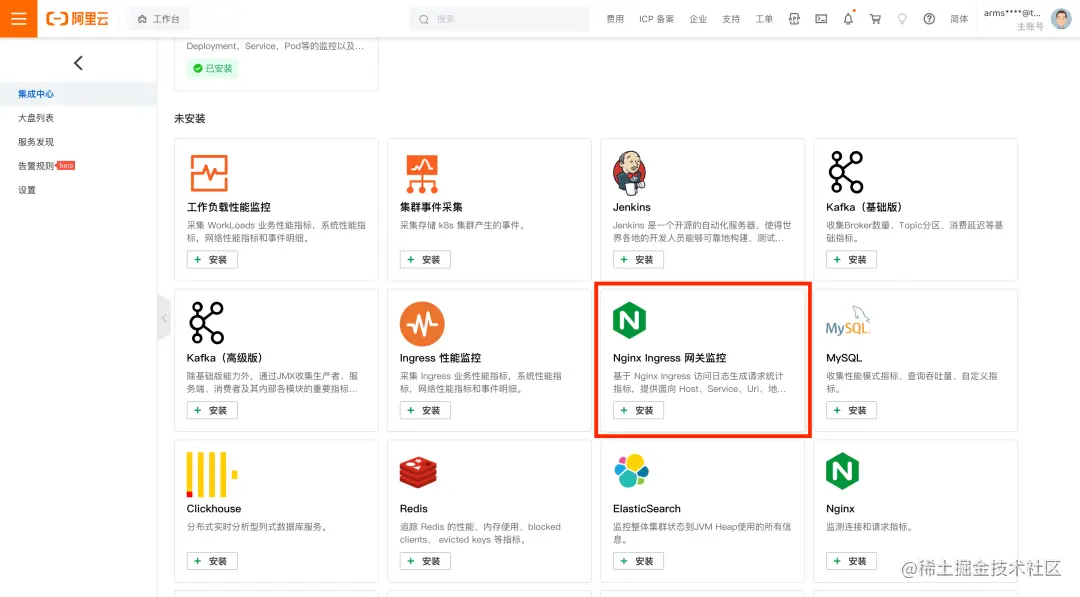
Task: Collapse the sidebar using the edge handle
Action: (x=164, y=317)
